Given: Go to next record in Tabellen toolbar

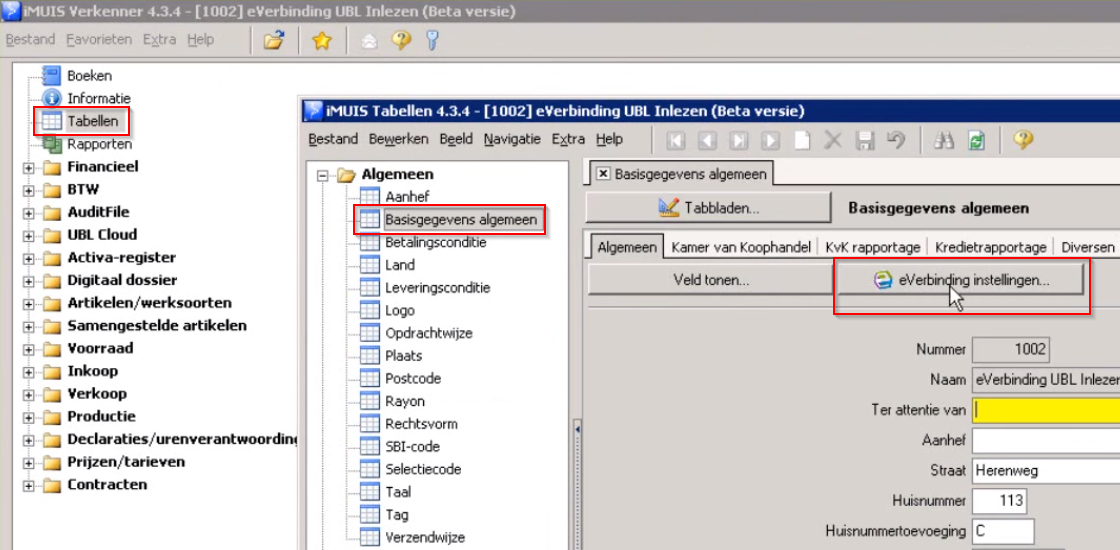Looking at the screenshot, I should pyautogui.click(x=770, y=140).
